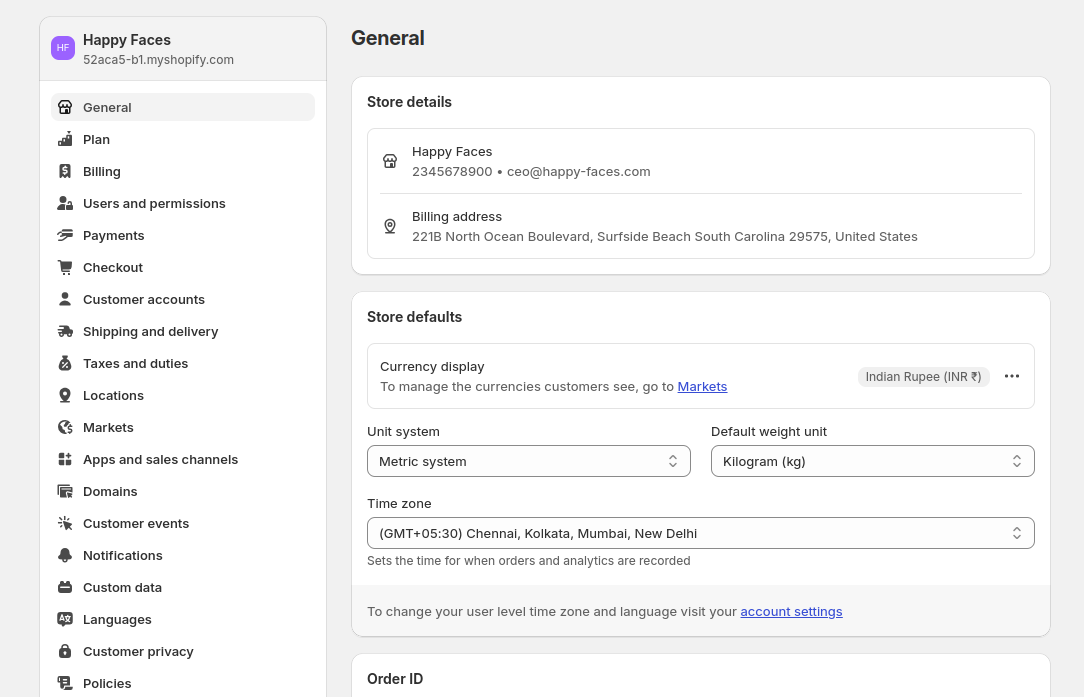
Task: Click the Checkout cart icon
Action: (x=65, y=267)
